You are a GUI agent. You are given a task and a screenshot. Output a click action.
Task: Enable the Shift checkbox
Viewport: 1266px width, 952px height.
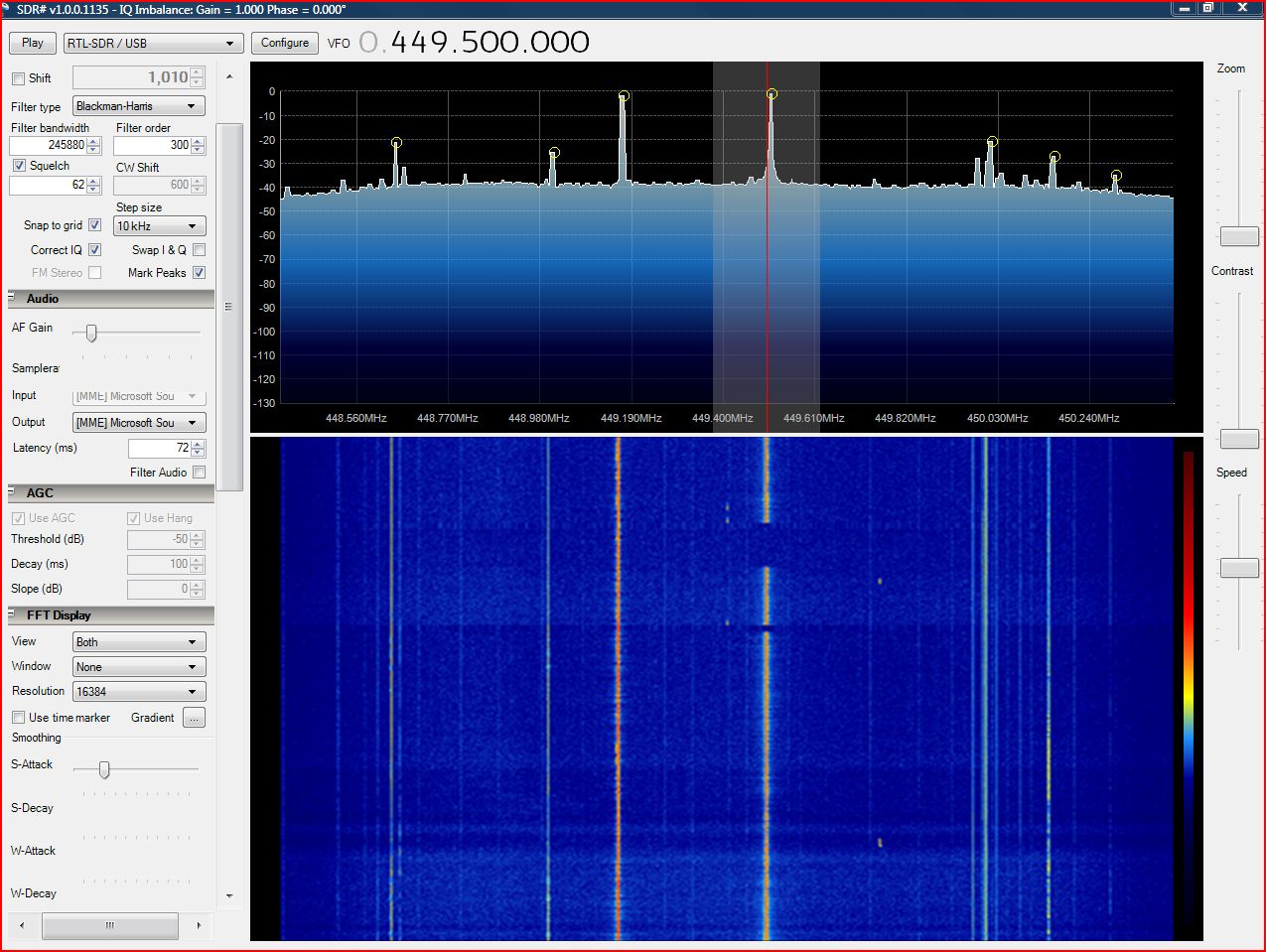18,78
